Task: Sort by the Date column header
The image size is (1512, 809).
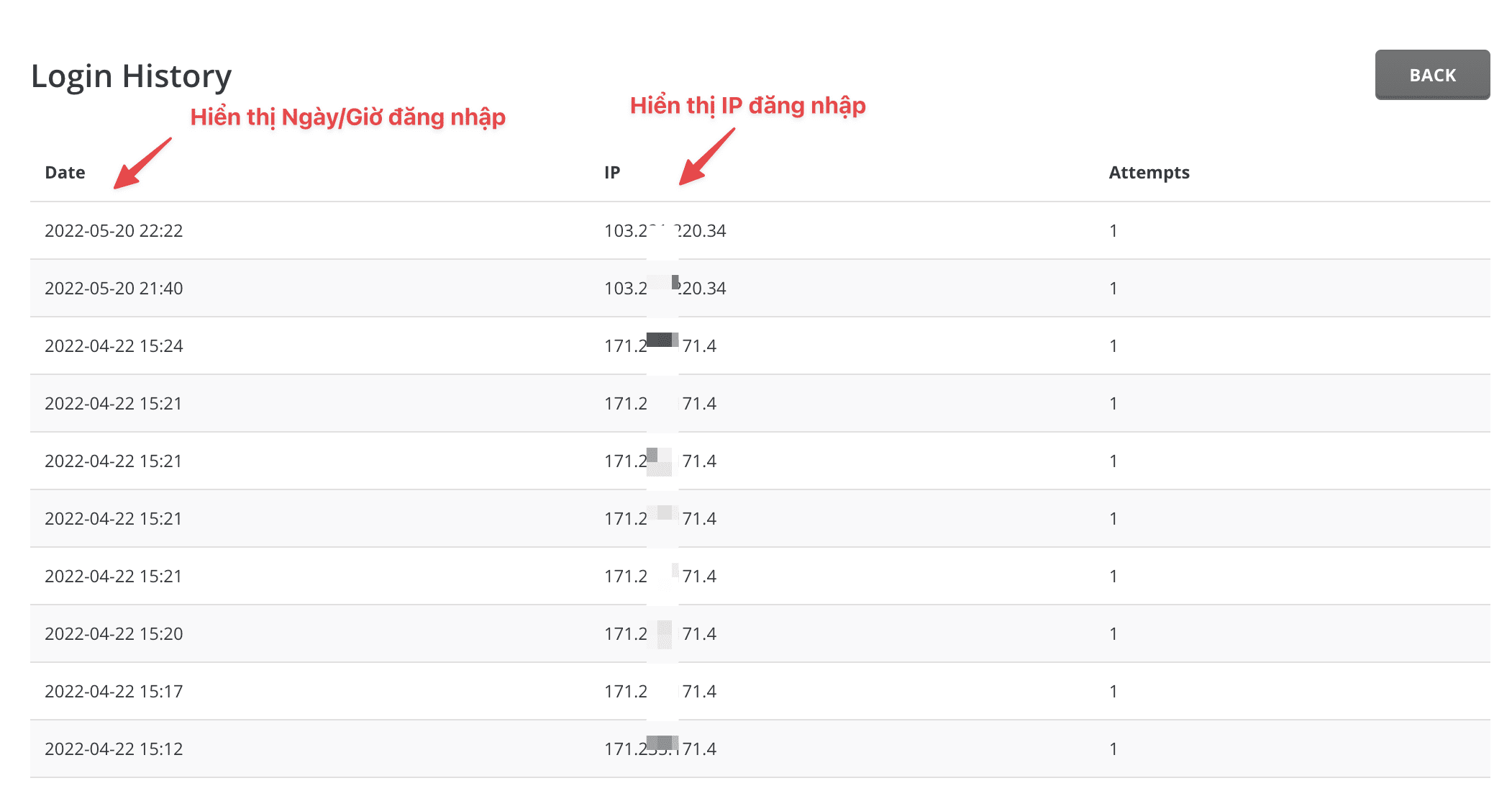Action: coord(65,172)
